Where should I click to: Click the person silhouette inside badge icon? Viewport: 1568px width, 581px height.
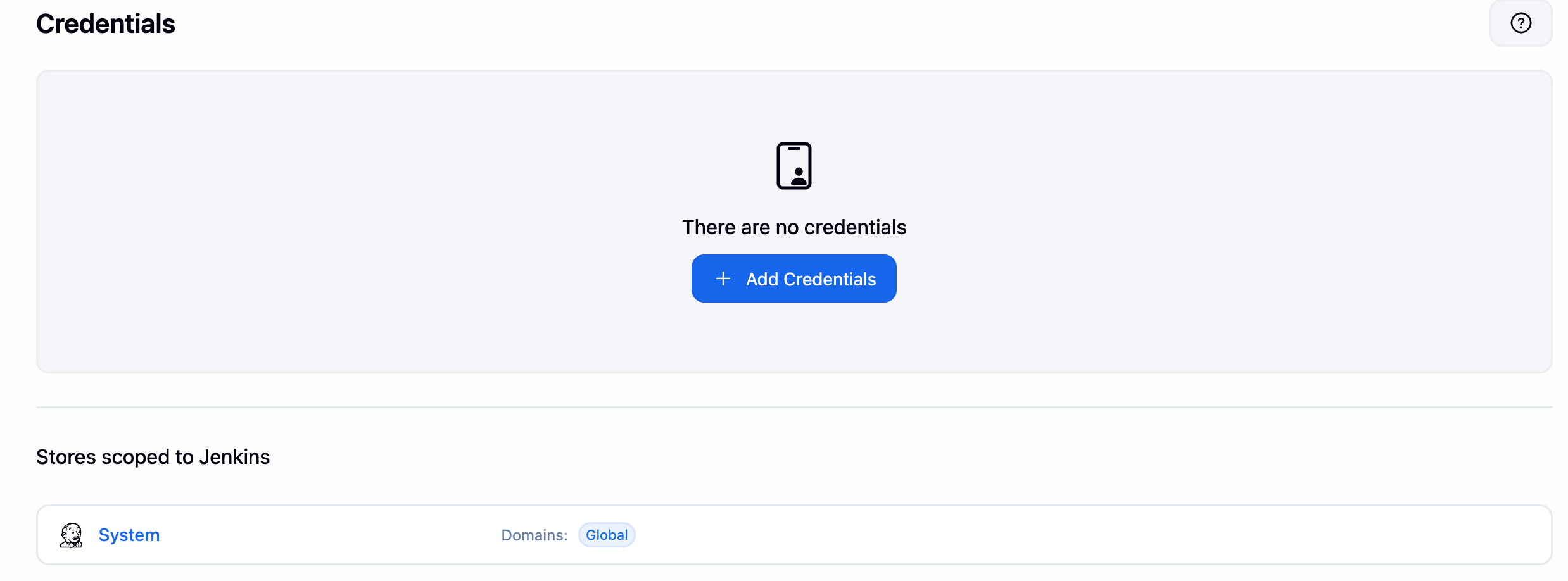pos(799,175)
